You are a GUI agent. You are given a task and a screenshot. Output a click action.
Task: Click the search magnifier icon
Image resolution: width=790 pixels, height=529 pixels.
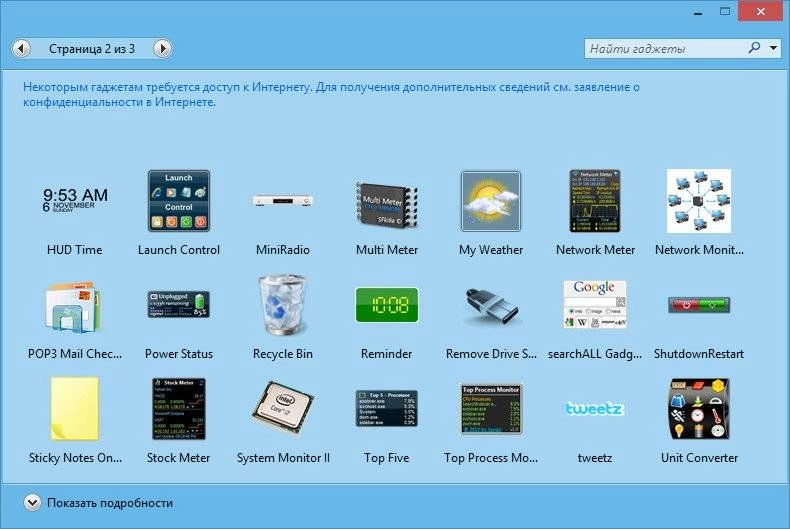754,48
